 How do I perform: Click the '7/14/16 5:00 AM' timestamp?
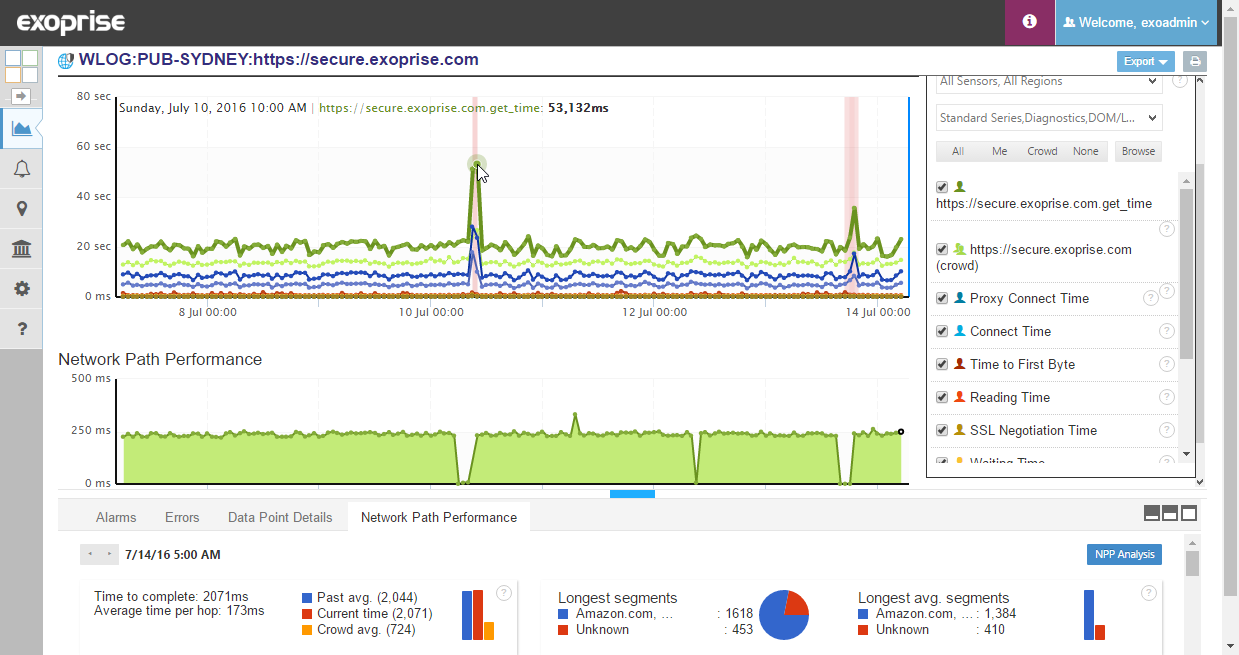click(173, 554)
